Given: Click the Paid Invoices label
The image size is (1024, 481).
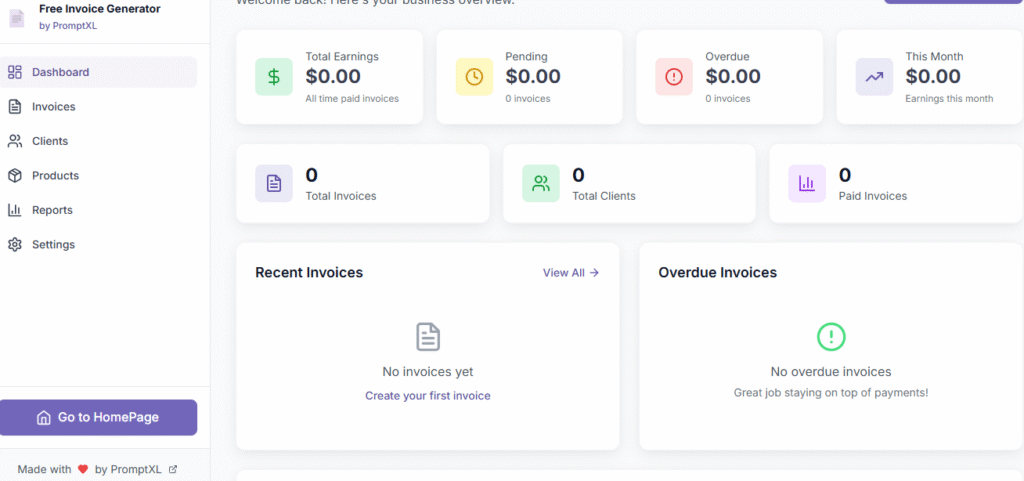Looking at the screenshot, I should (873, 196).
